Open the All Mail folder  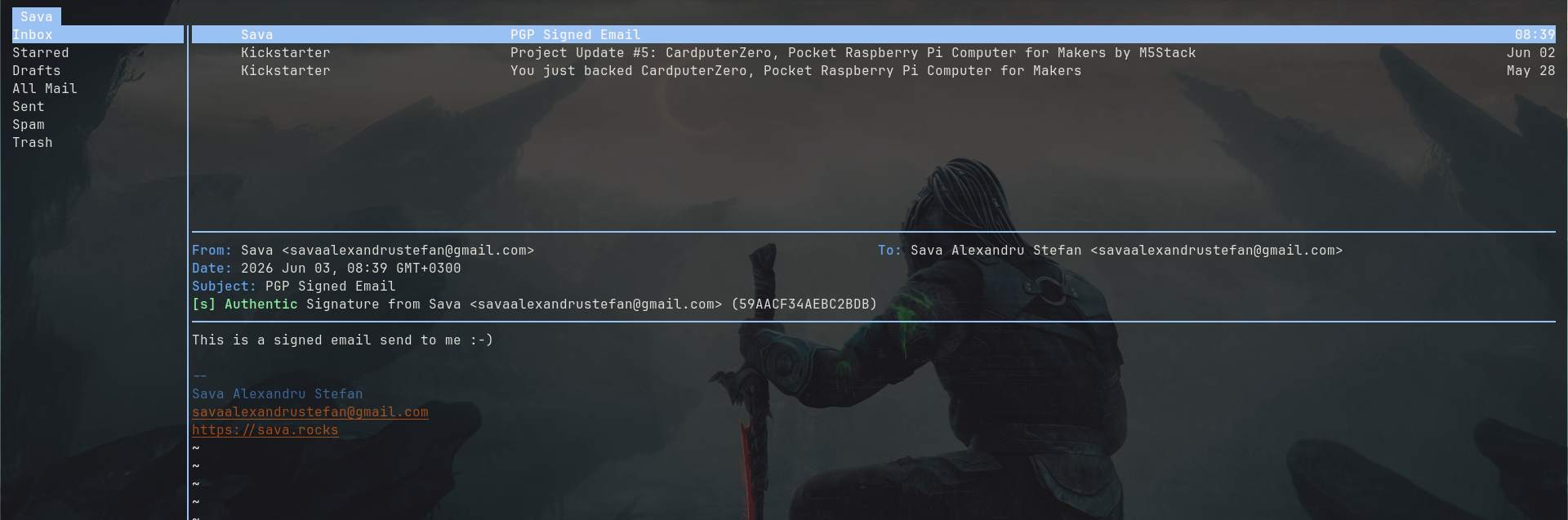click(45, 88)
